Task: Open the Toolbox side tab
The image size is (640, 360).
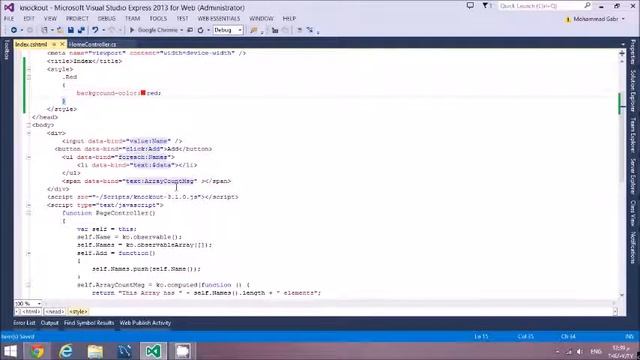Action: pos(6,50)
